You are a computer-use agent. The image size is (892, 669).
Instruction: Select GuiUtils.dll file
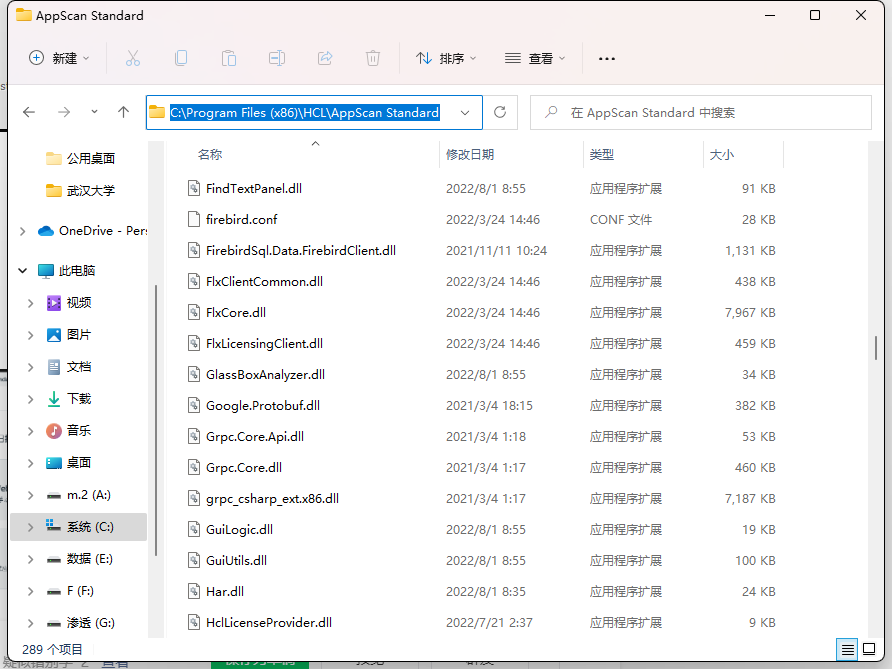tap(236, 560)
